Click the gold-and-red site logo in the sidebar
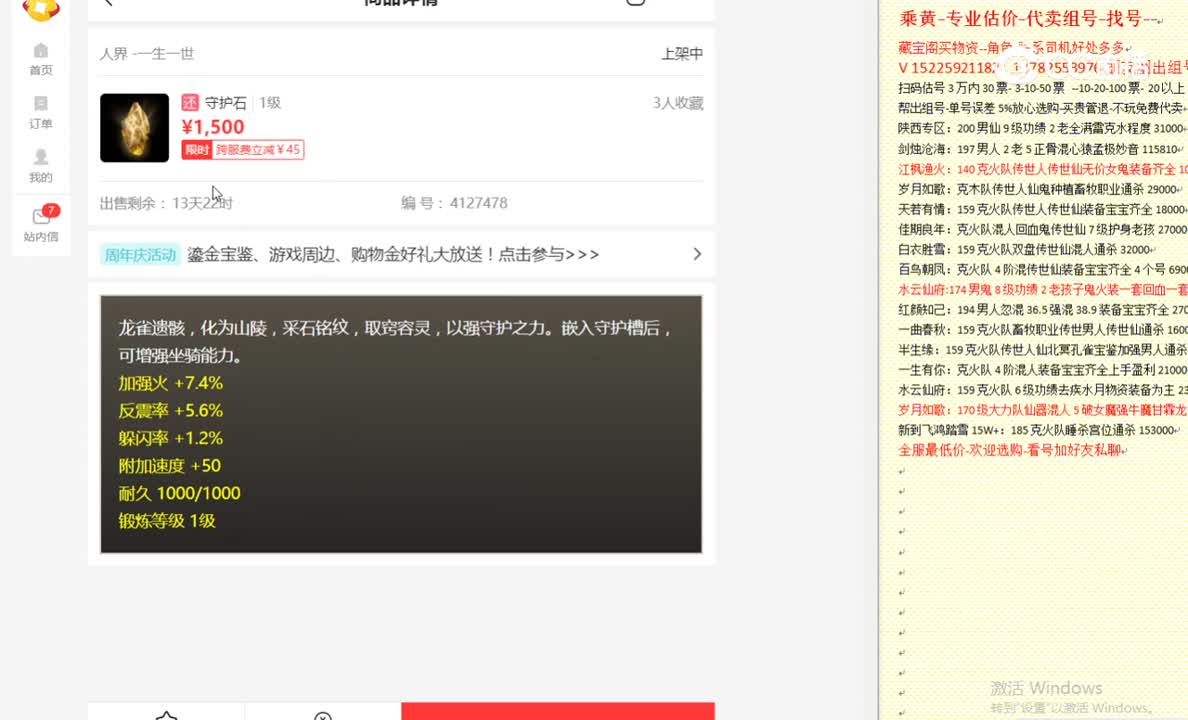The height and width of the screenshot is (720, 1188). point(41,10)
